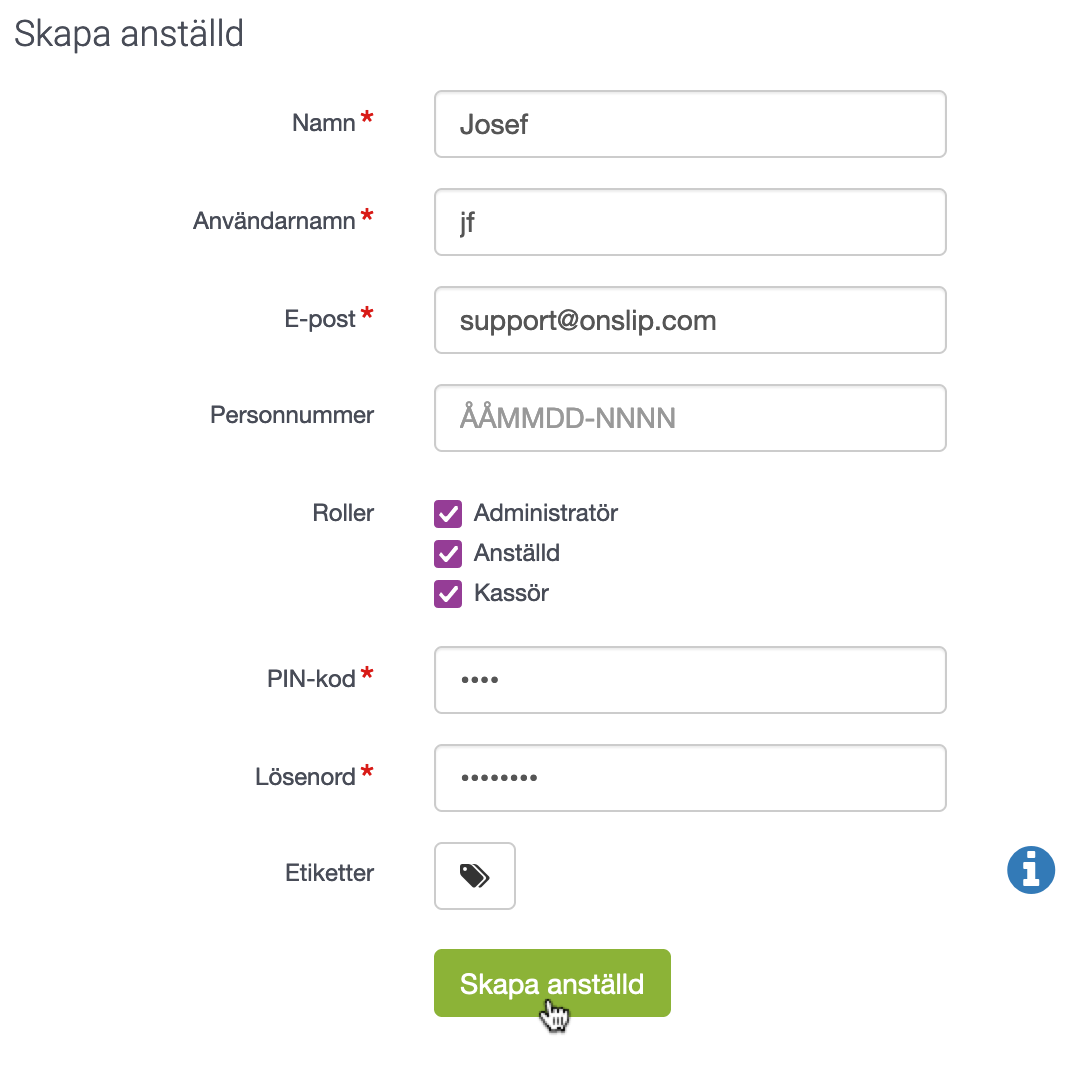Click the Roller section label

[343, 512]
